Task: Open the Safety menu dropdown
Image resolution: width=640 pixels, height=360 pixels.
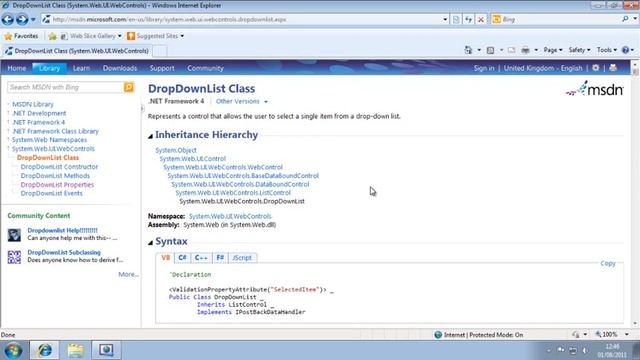Action: pos(579,50)
